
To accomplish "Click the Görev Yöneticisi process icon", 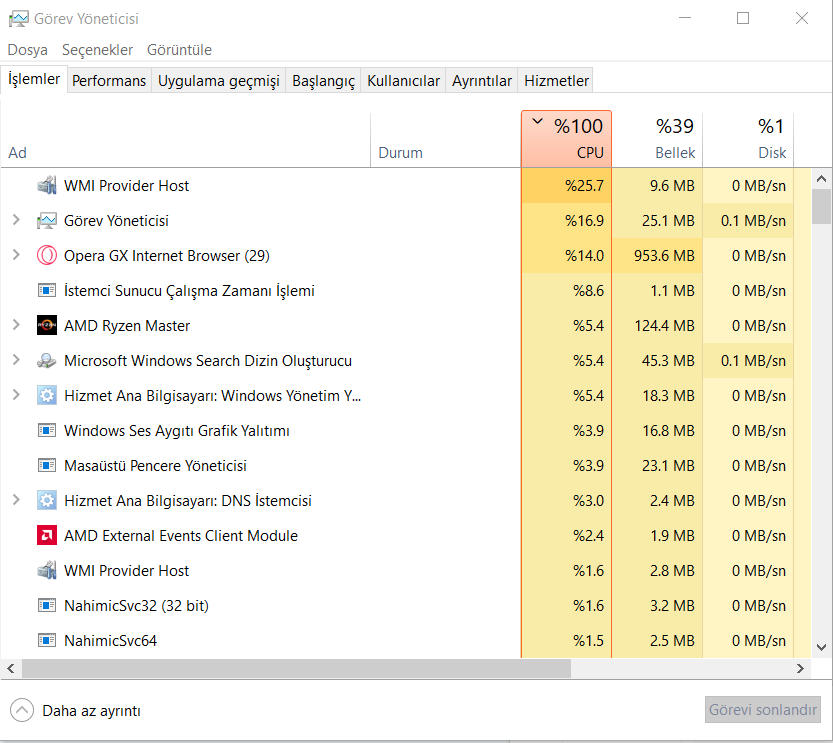I will (46, 221).
